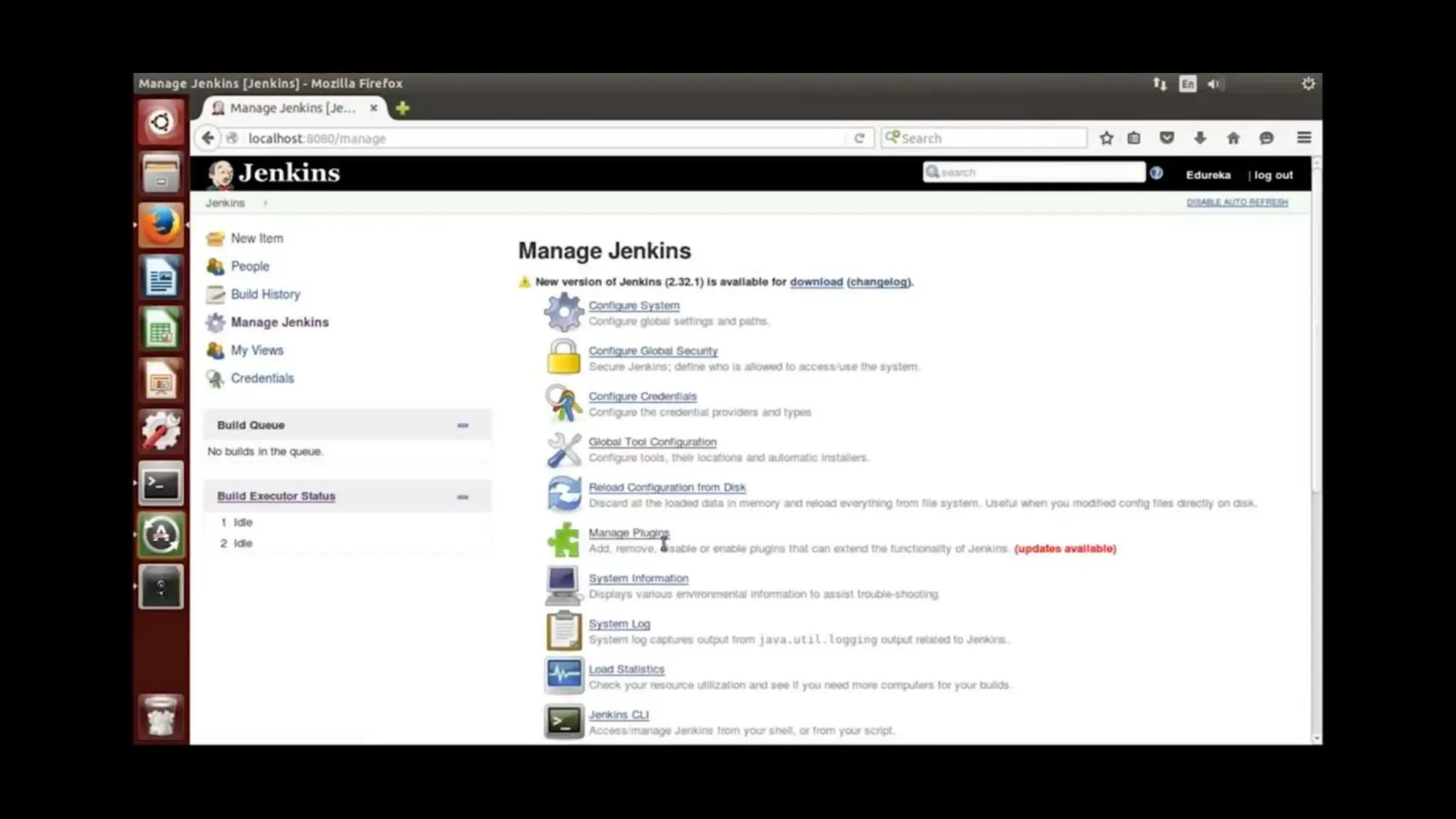The width and height of the screenshot is (1456, 819).
Task: Click the keys icon for Configure Credentials
Action: pyautogui.click(x=563, y=403)
